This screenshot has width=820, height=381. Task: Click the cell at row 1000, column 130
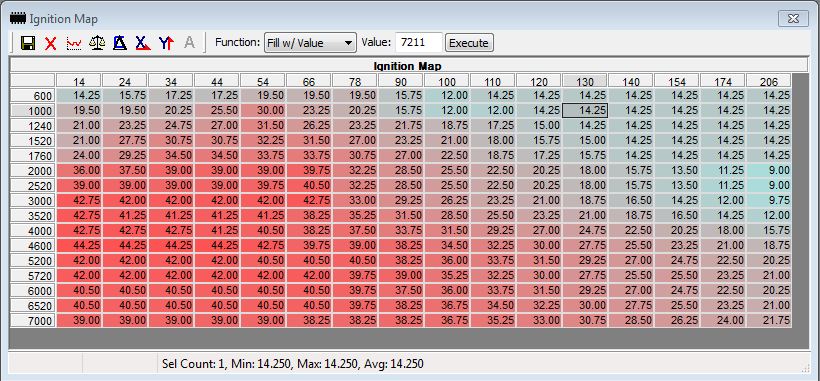585,110
